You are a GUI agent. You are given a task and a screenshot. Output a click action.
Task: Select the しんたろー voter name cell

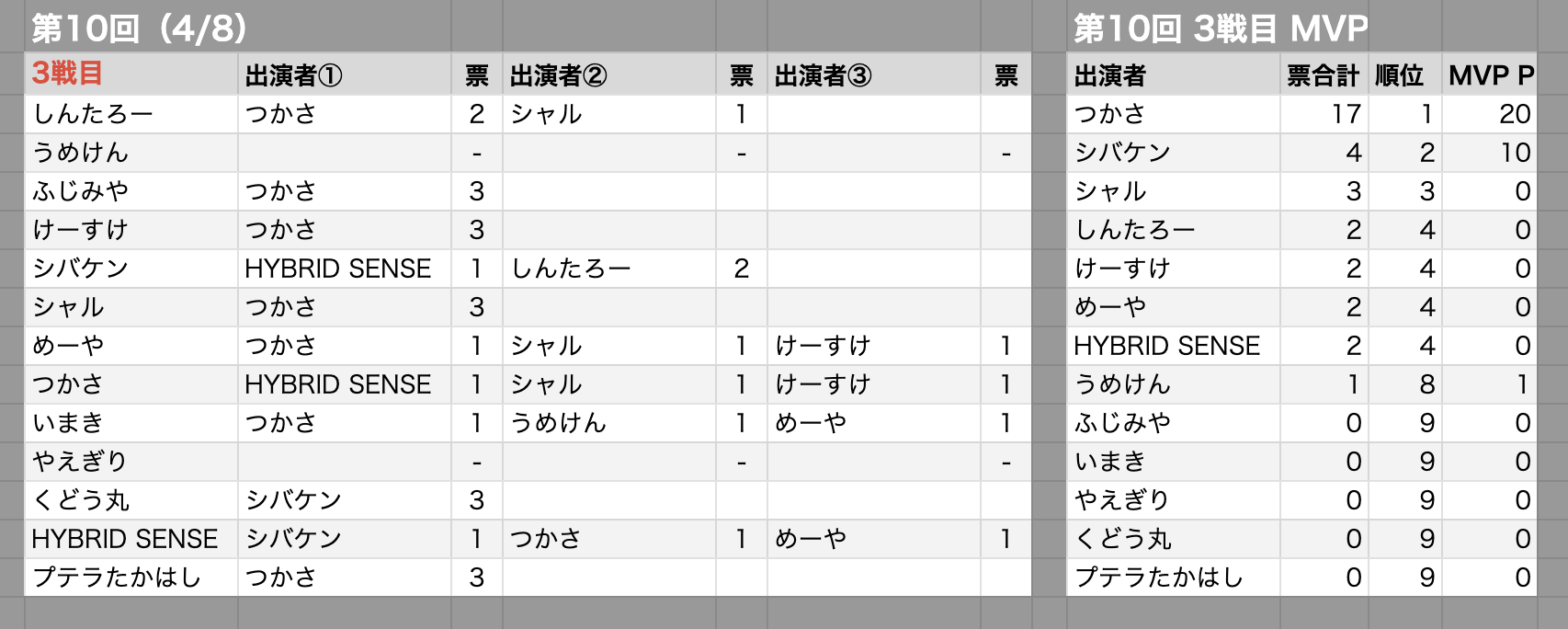coord(131,114)
